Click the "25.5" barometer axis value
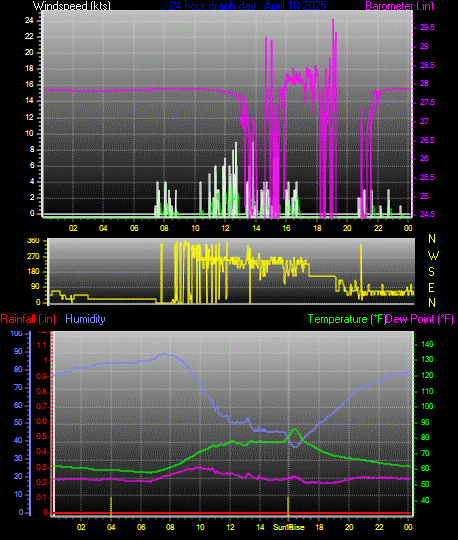Screen dimensions: 458x540 (427, 177)
